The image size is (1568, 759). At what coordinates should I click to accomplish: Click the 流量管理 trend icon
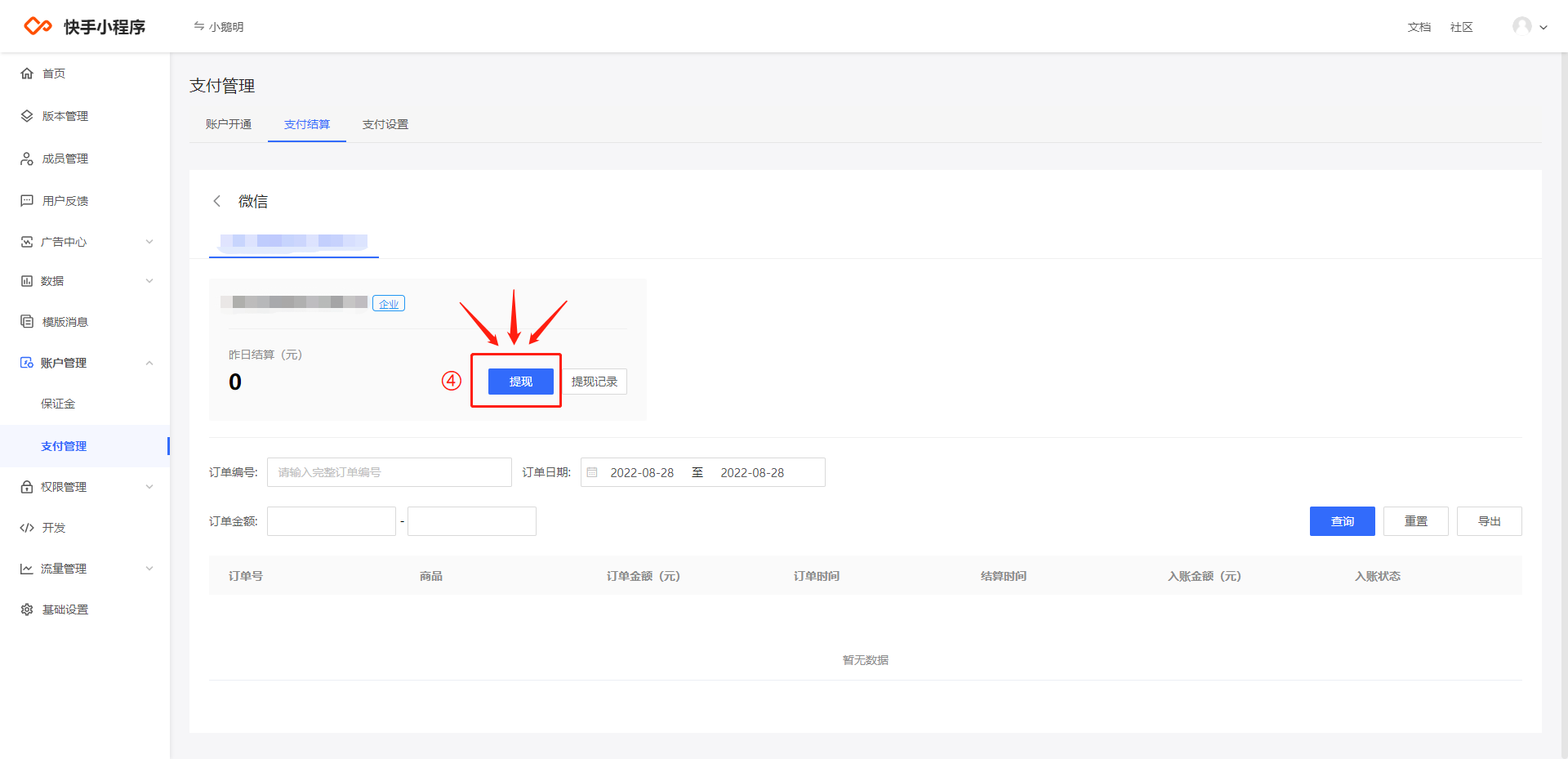tap(27, 569)
